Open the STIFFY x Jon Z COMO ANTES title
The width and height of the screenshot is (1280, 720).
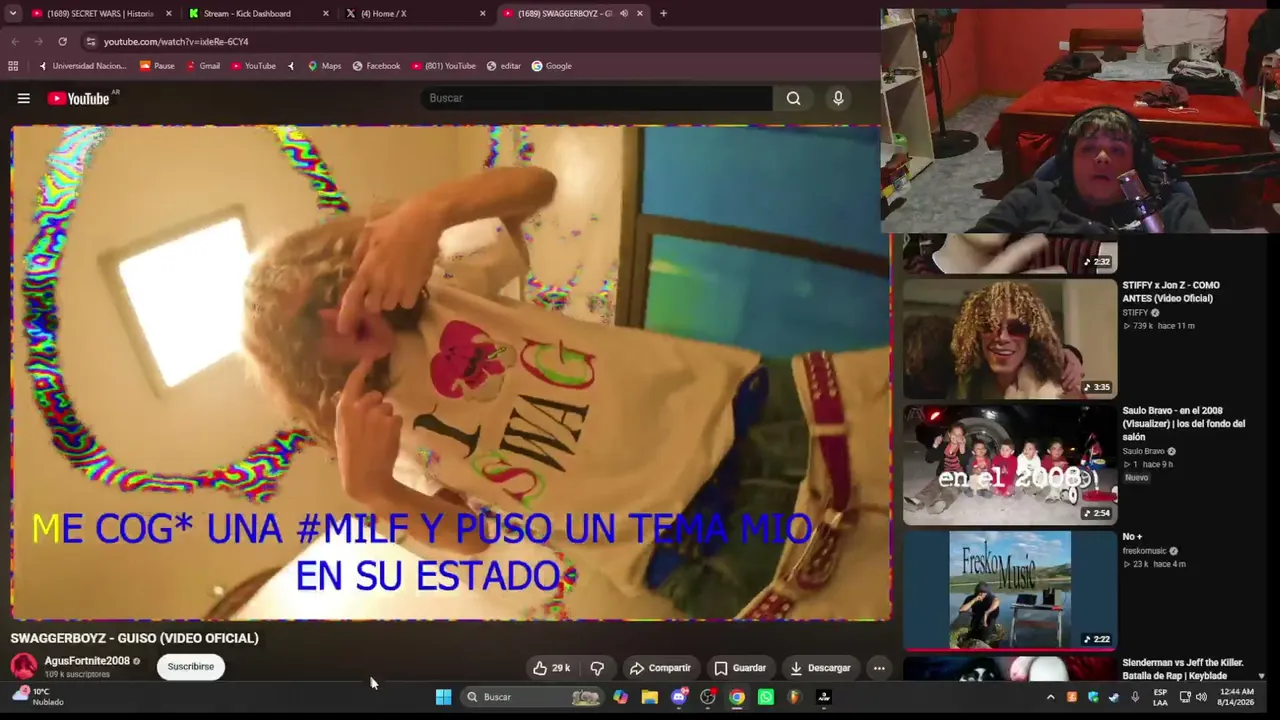[1171, 292]
